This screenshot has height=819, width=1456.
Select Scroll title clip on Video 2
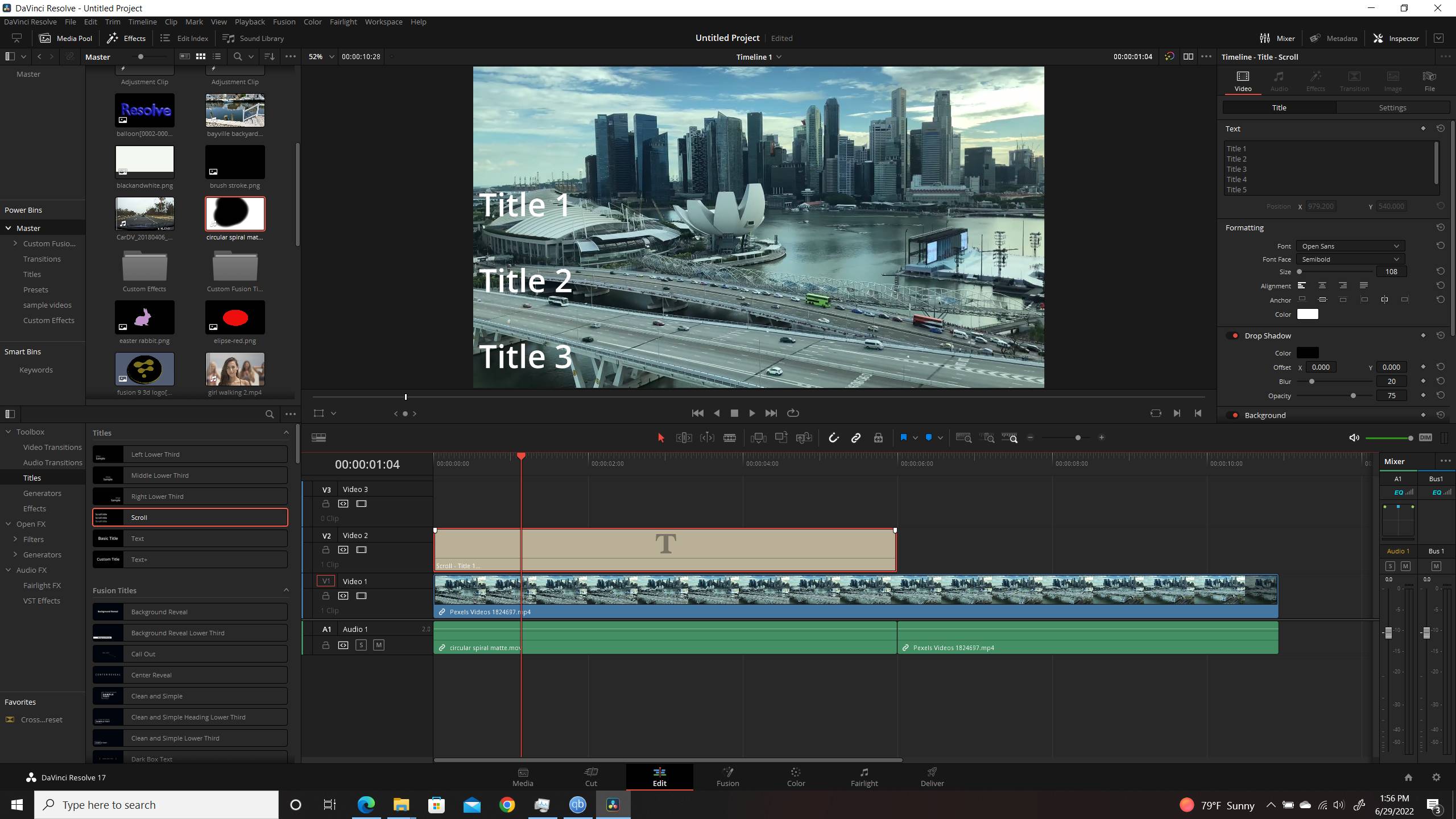tap(665, 550)
